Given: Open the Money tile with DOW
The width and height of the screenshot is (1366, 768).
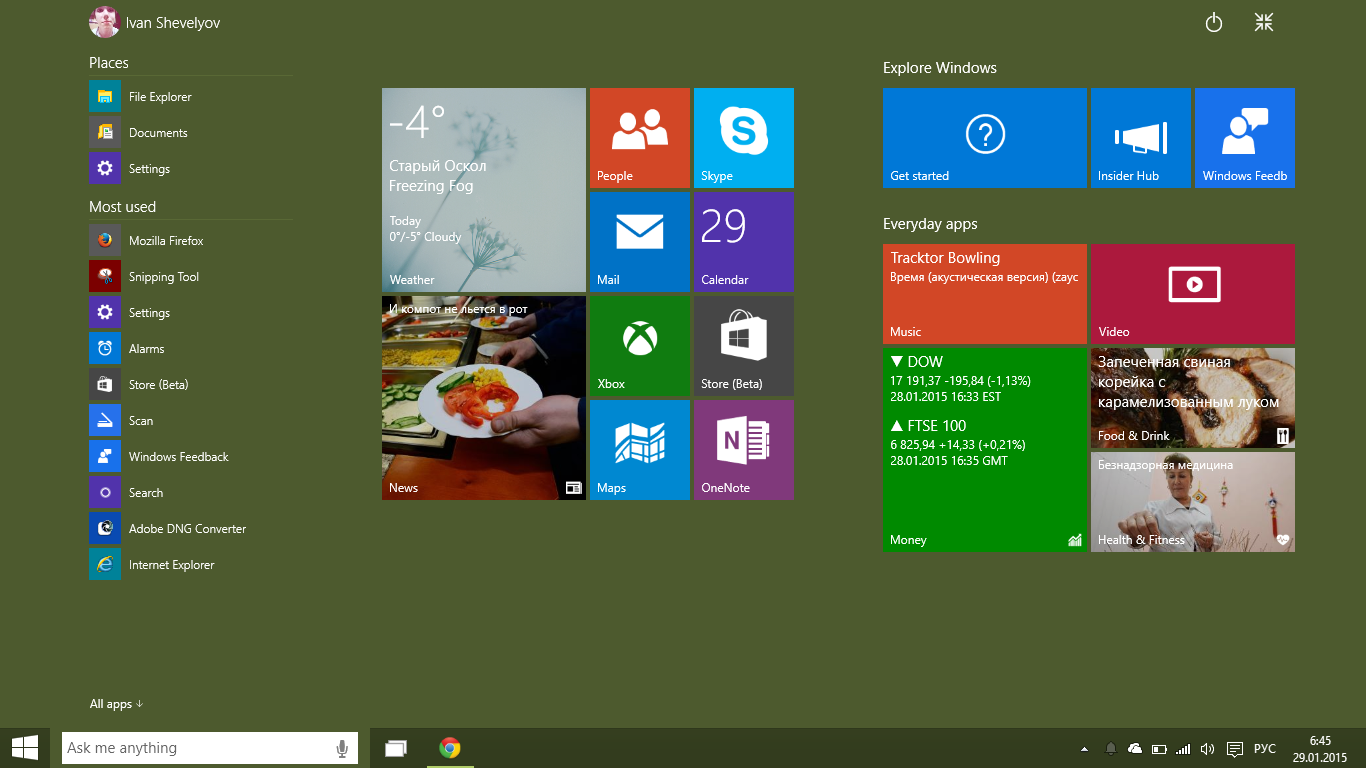Looking at the screenshot, I should point(985,450).
